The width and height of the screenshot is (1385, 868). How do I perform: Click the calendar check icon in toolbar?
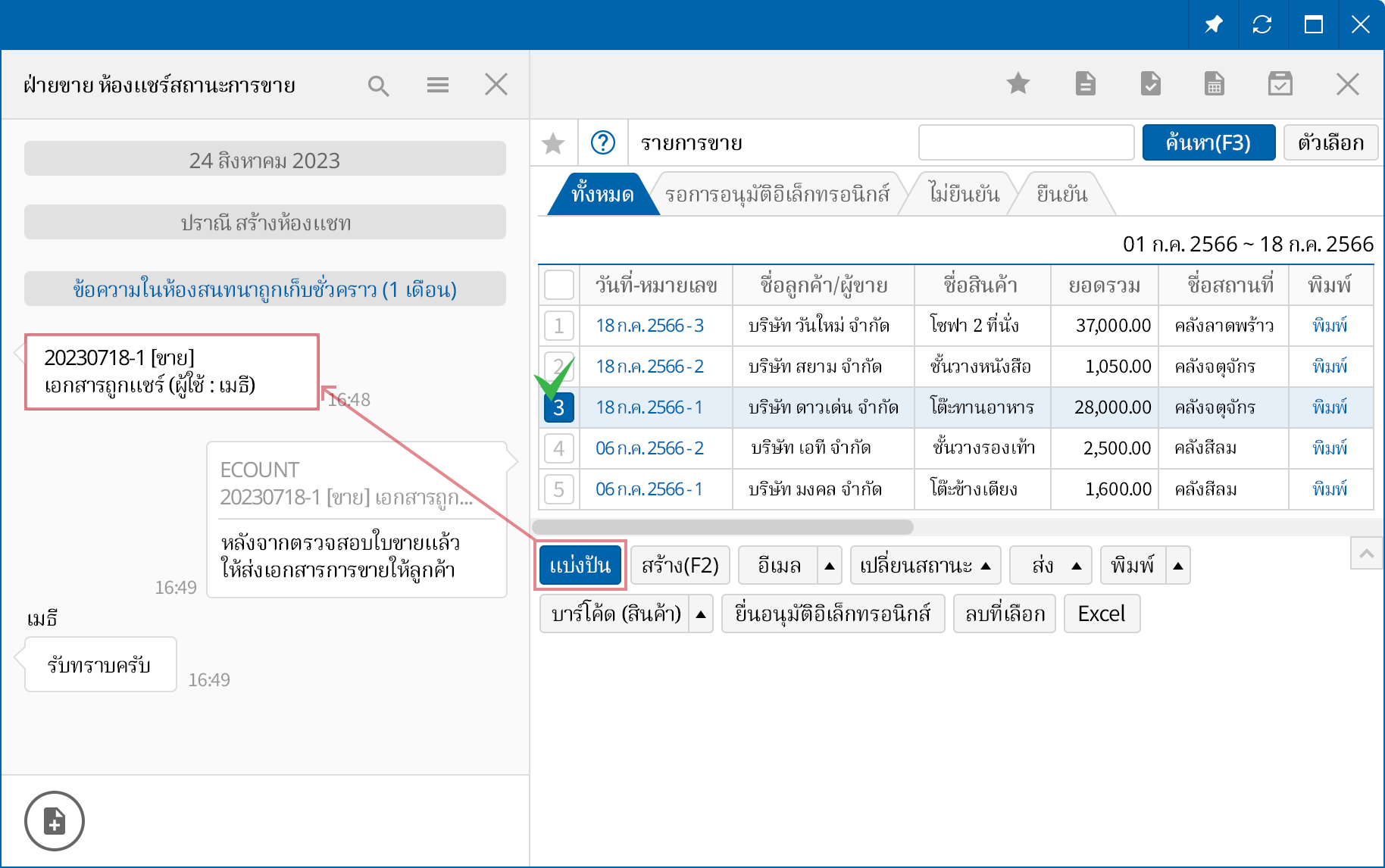click(x=1280, y=83)
